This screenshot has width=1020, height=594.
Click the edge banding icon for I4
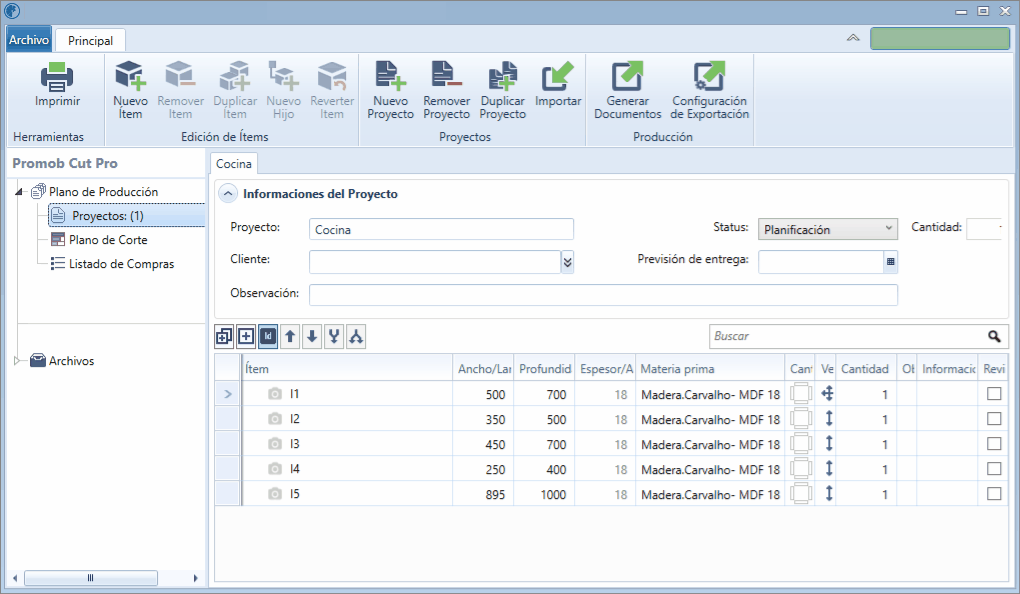point(801,468)
